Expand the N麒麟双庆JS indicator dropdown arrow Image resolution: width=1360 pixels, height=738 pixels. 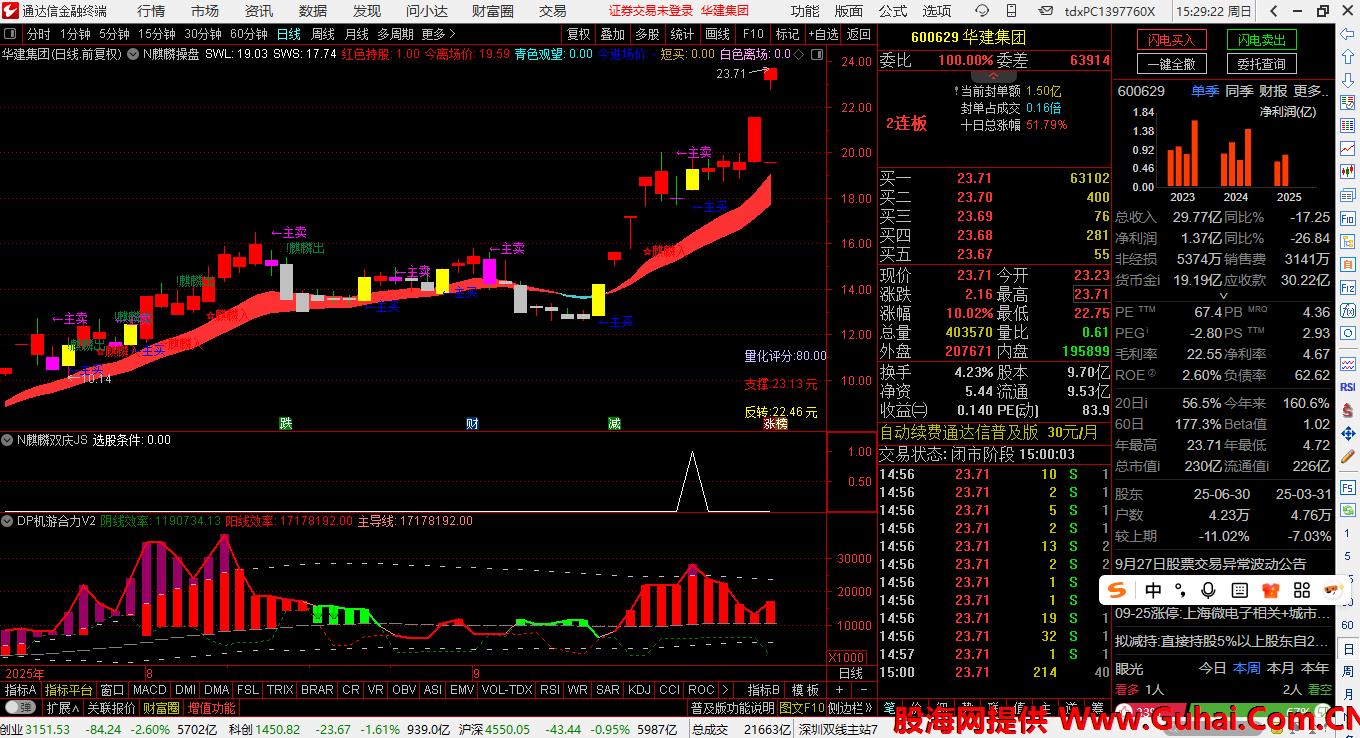pos(8,440)
